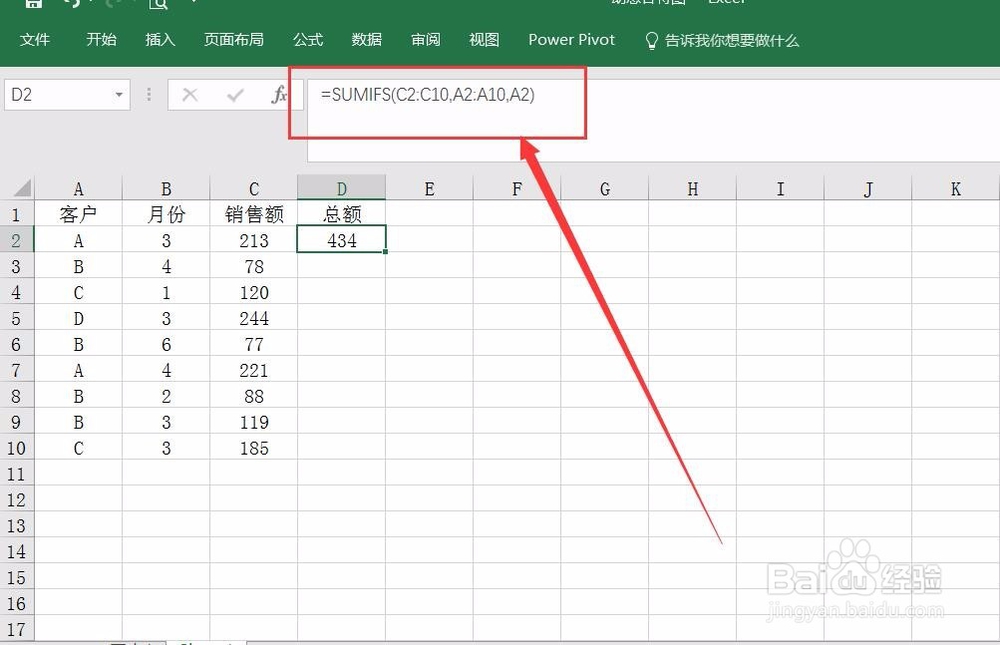Open the Name Box dropdown arrow
Screen dimensions: 1000x645
point(119,94)
